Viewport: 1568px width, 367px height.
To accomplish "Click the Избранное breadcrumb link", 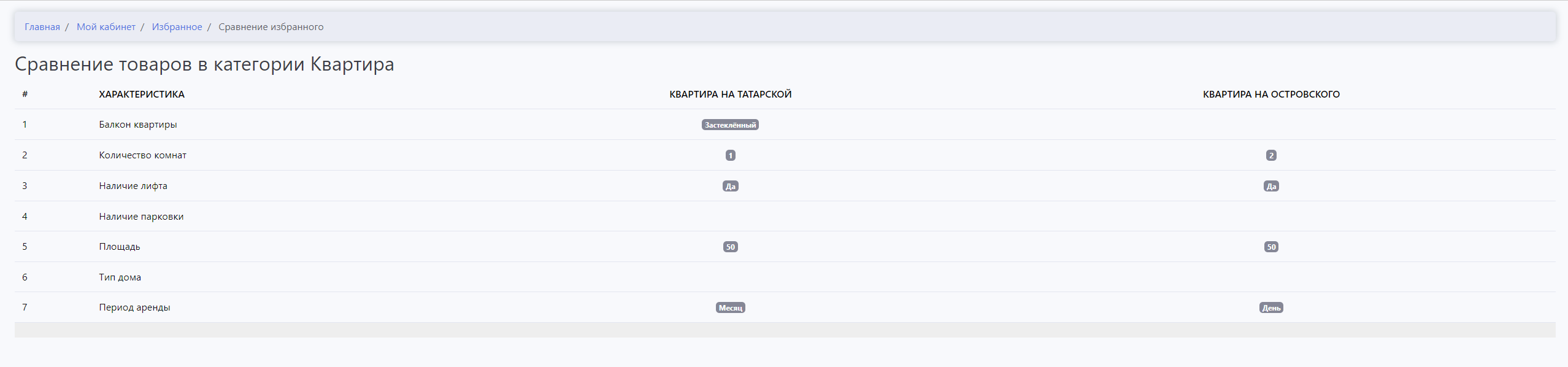I will (x=177, y=27).
